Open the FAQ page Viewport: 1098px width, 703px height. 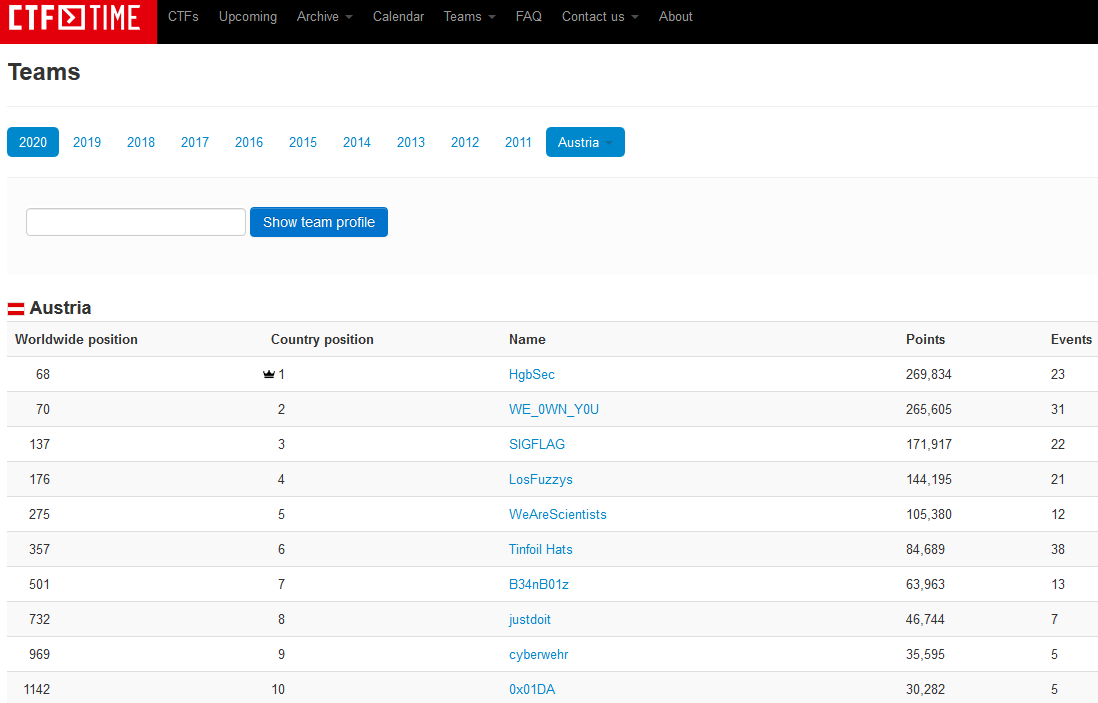click(x=529, y=16)
